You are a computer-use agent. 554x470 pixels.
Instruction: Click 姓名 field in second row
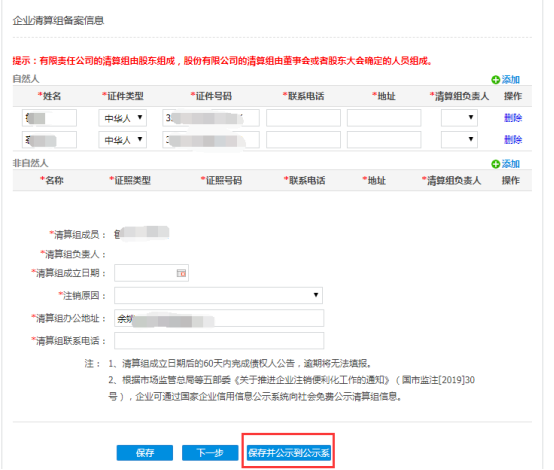tap(49, 140)
